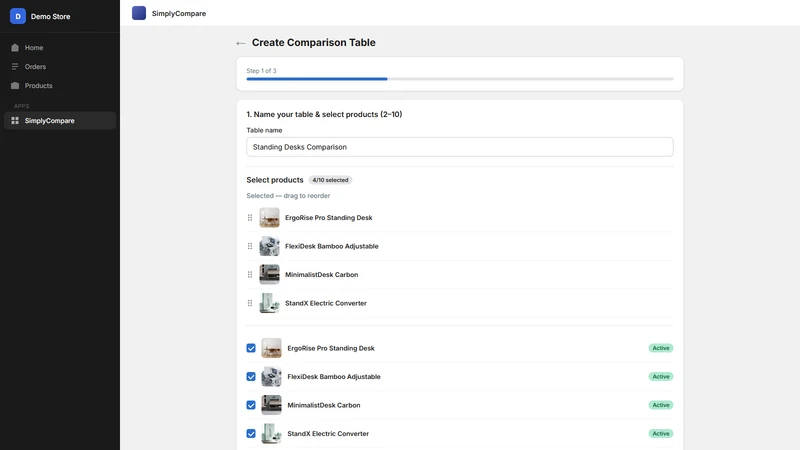This screenshot has height=450, width=800.
Task: Click 'MinimalistDesk Carbon' label in the checkbox list
Action: click(323, 405)
